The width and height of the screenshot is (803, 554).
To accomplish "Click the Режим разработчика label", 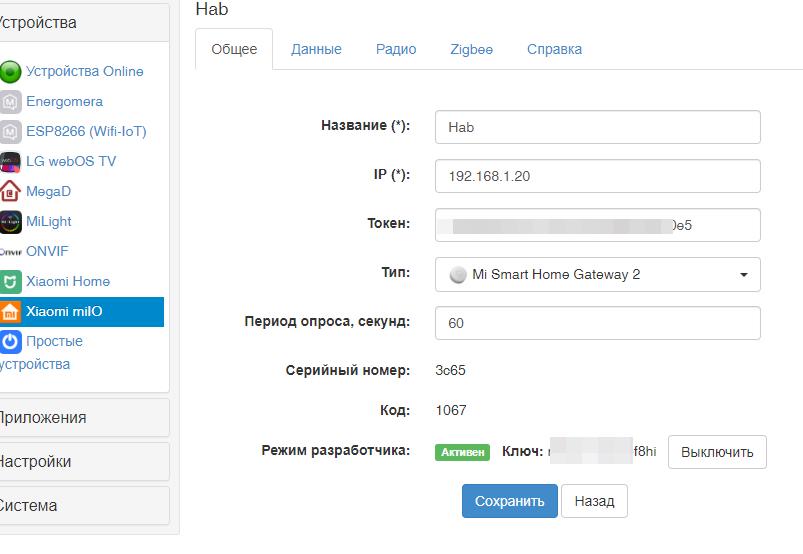I will coord(335,451).
